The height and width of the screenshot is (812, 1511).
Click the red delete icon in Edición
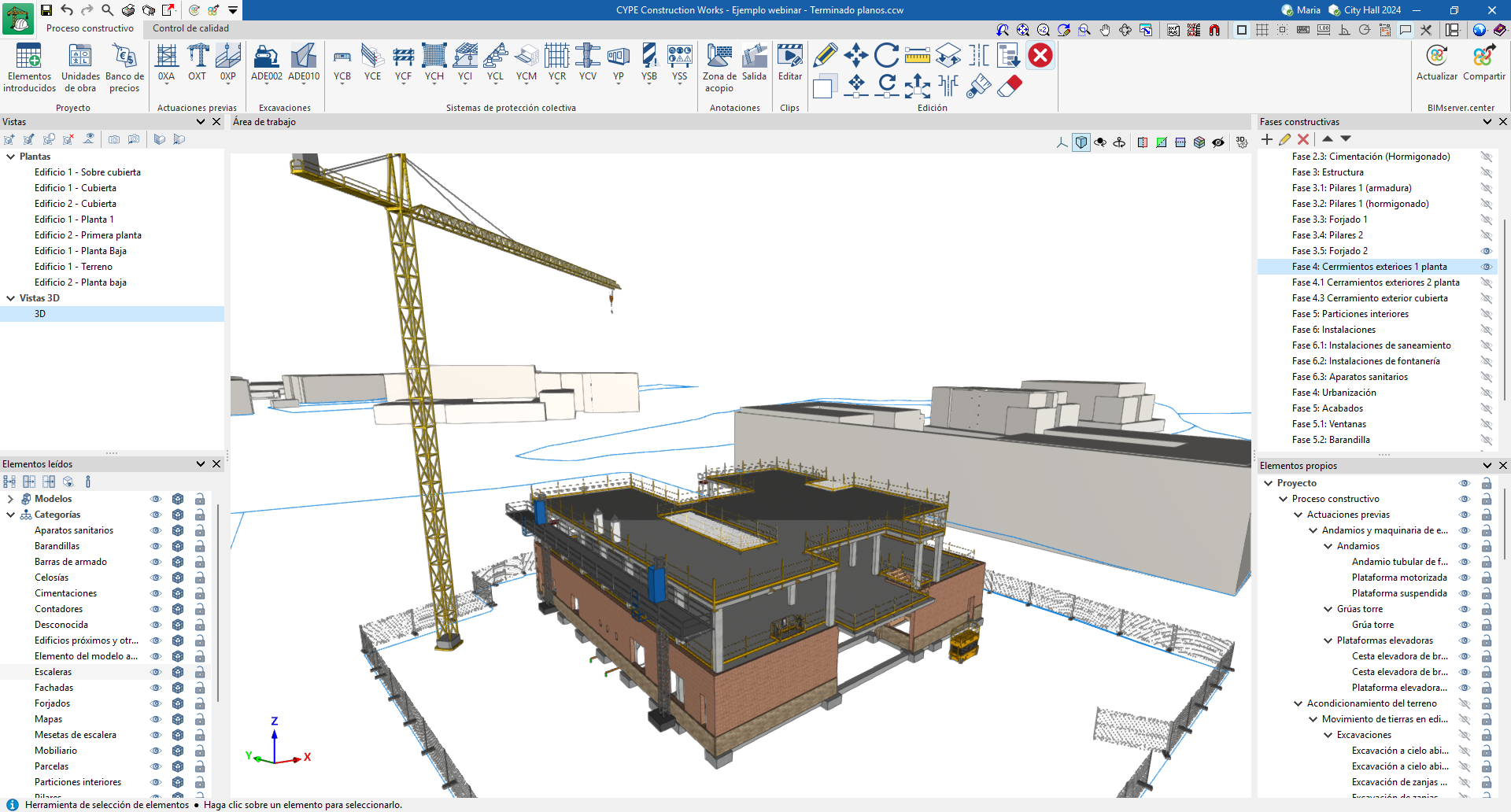1040,55
